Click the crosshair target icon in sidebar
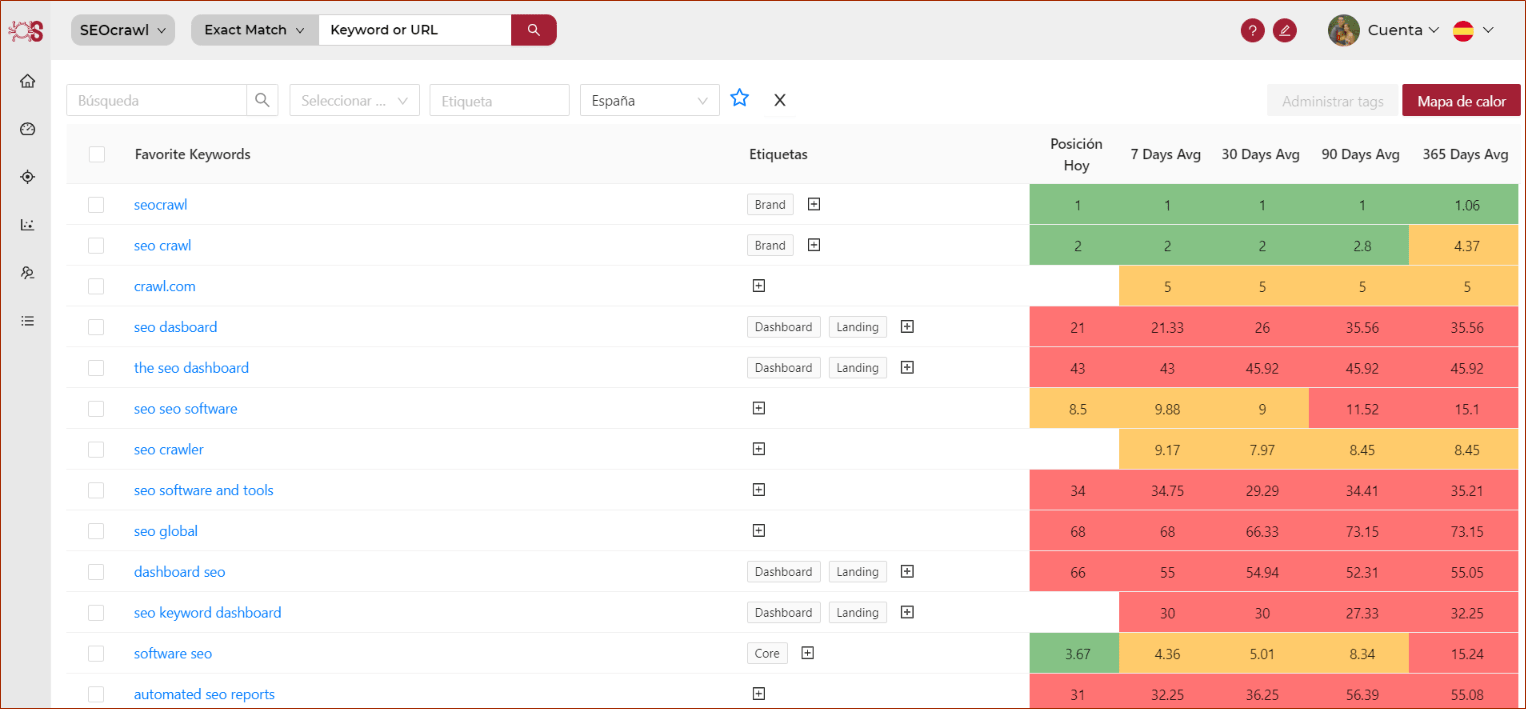 click(28, 177)
